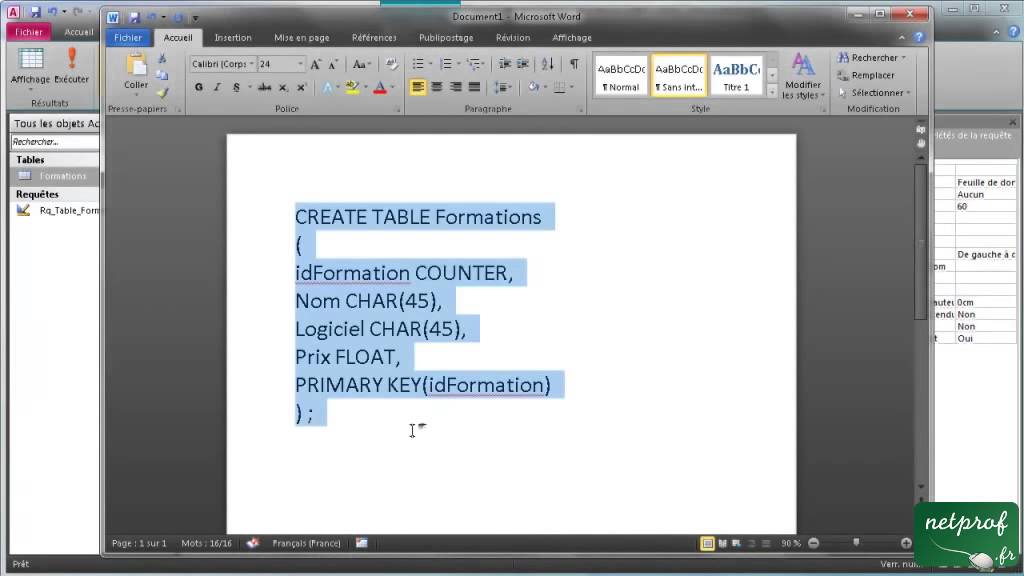Screen dimensions: 1024x576
Task: Open the numbered list dropdown arrow
Action: tap(458, 64)
